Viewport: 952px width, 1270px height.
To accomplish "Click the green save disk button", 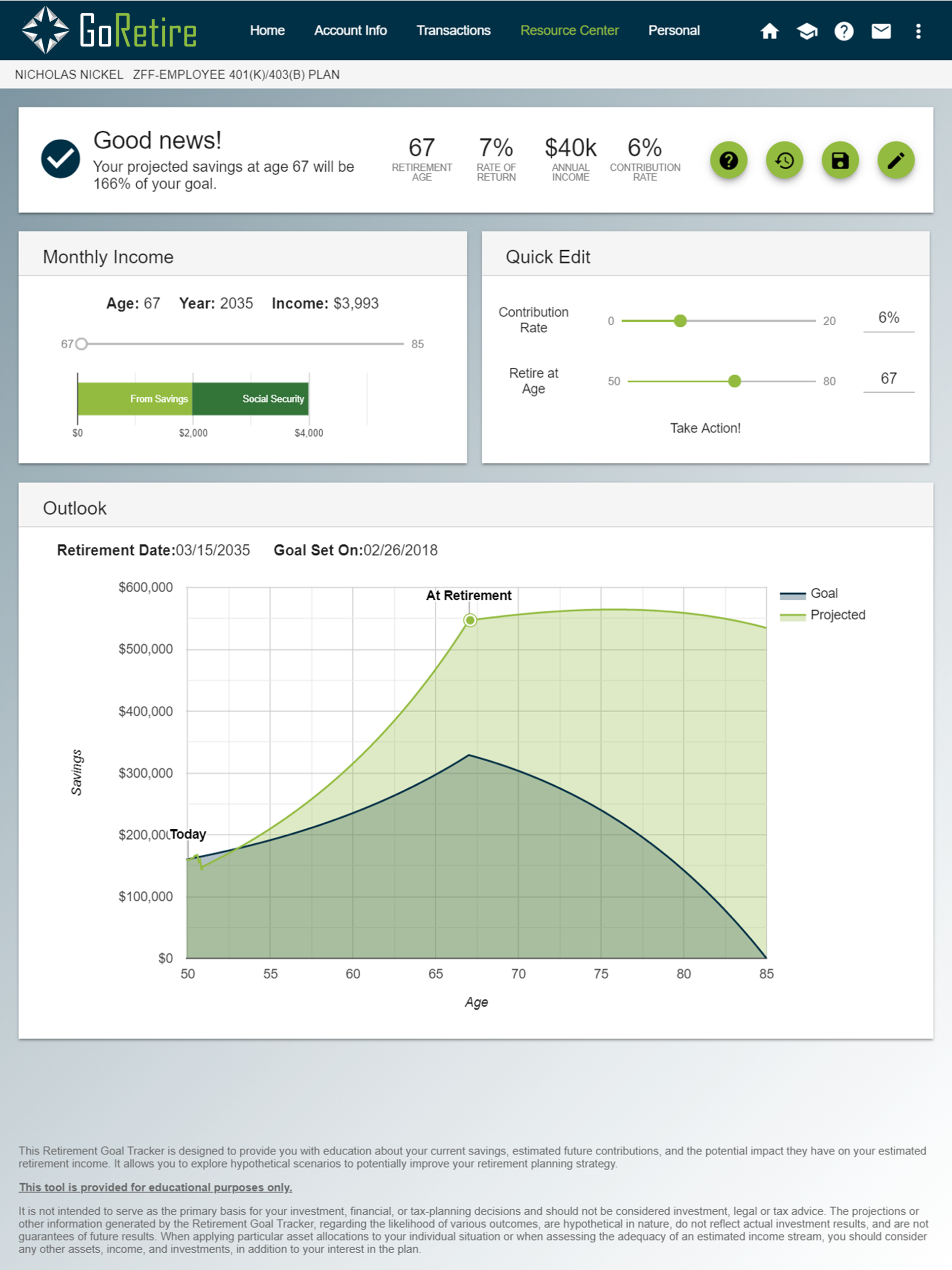I will (x=840, y=160).
